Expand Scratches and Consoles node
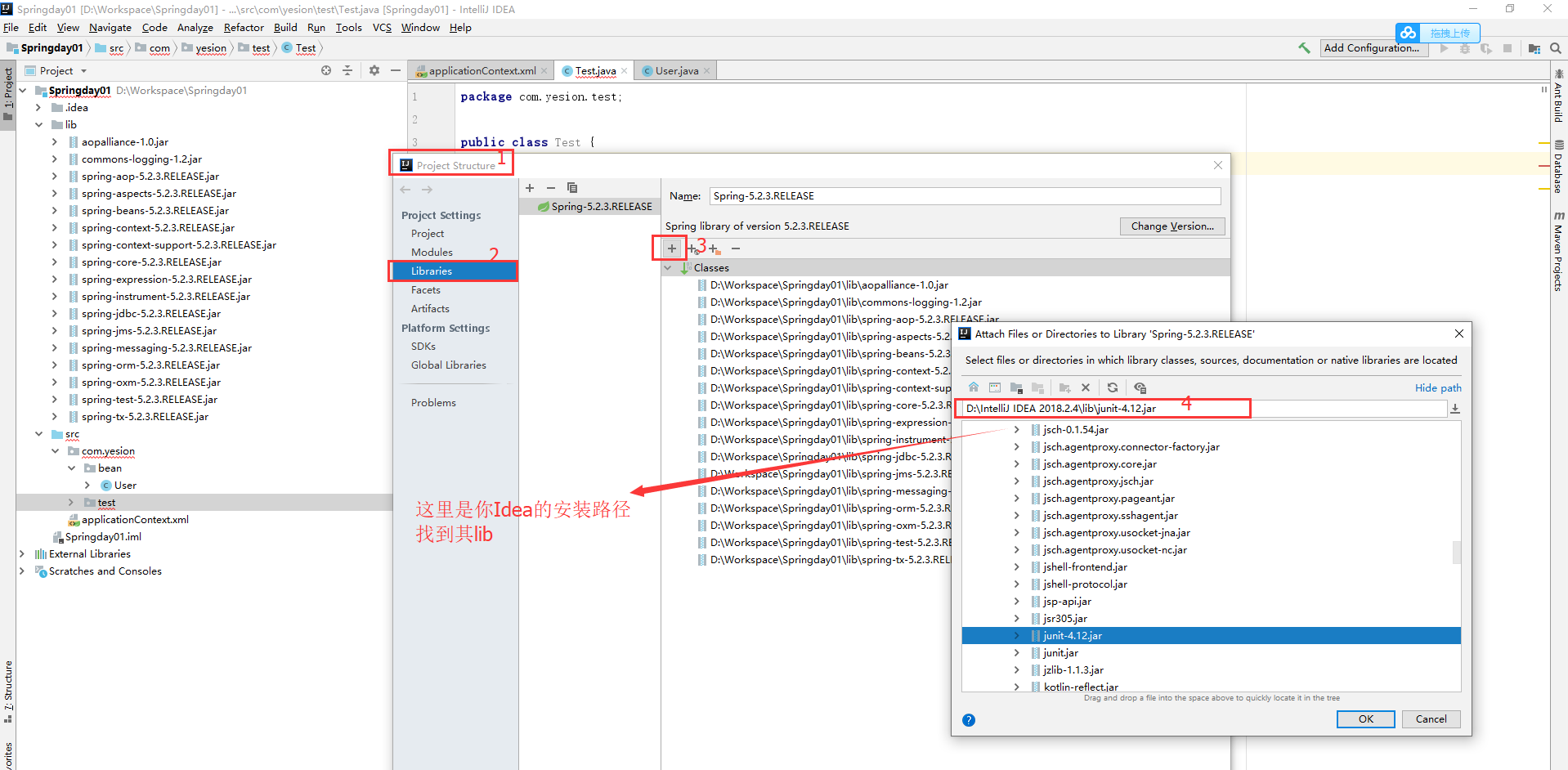The height and width of the screenshot is (770, 1568). [22, 571]
